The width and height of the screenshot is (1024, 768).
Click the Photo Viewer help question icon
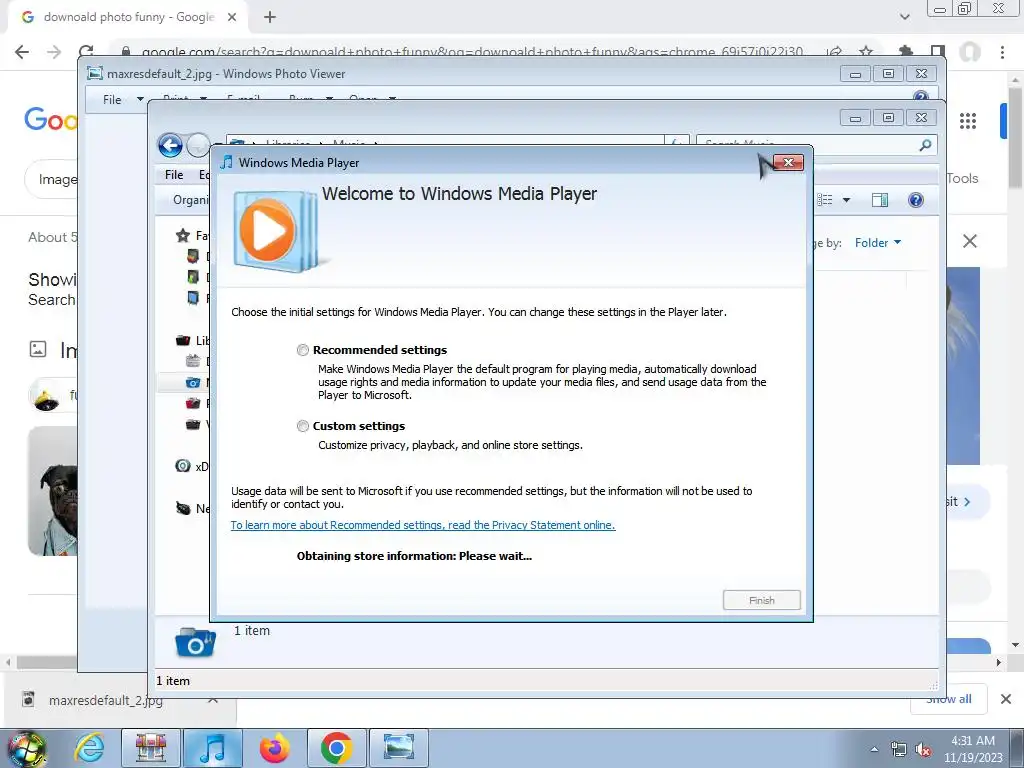921,97
